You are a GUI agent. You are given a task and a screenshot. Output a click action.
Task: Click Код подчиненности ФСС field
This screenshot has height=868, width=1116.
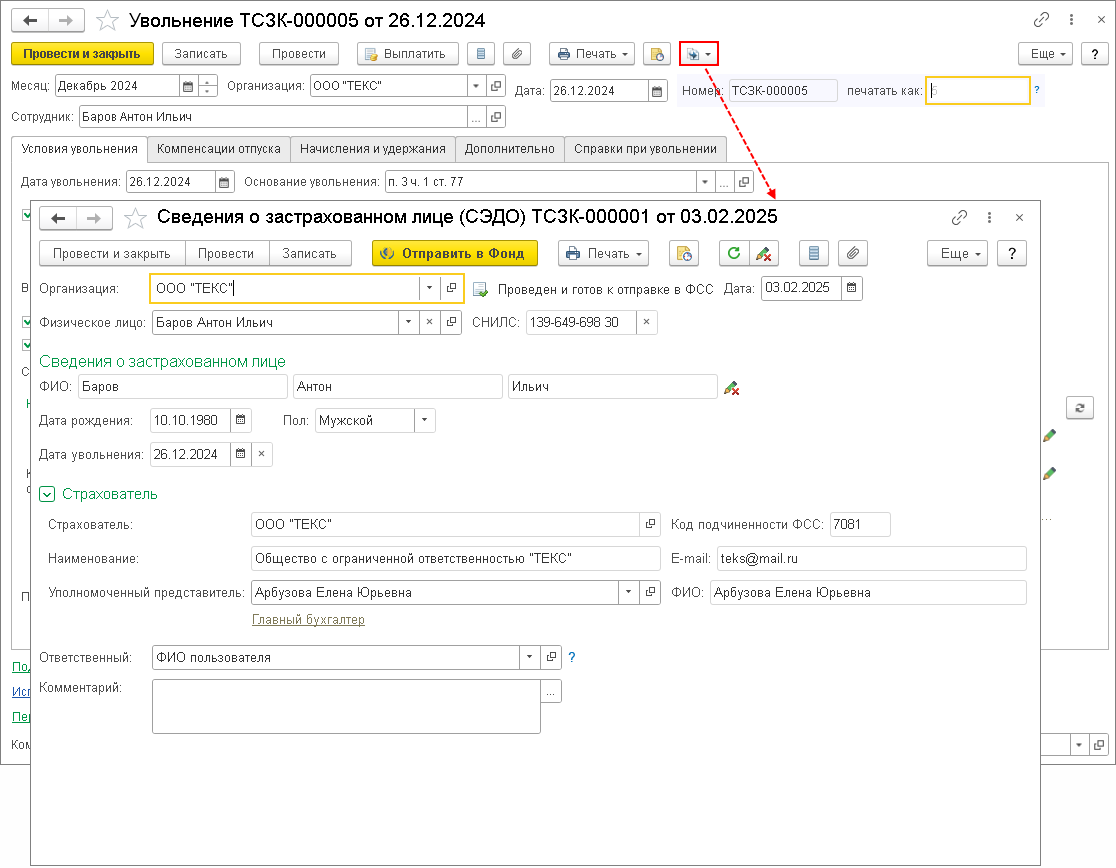pos(860,524)
